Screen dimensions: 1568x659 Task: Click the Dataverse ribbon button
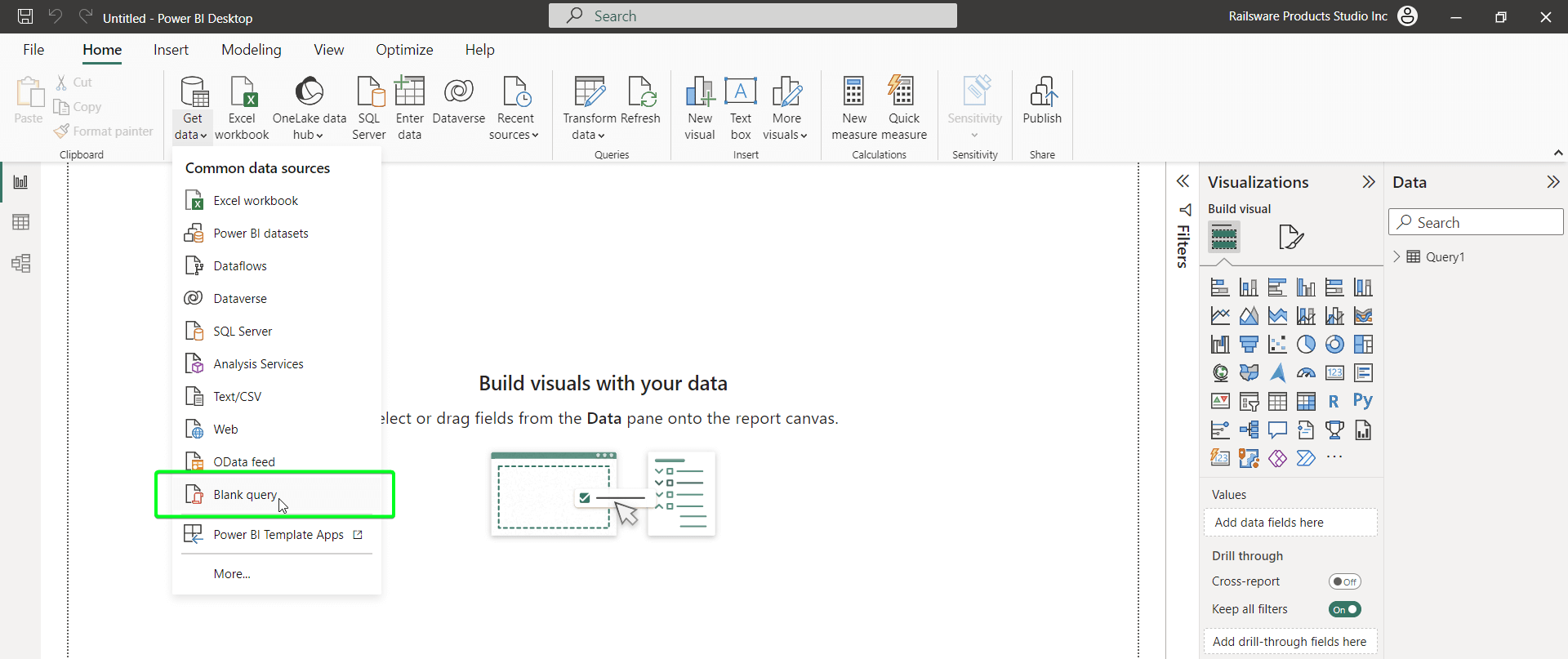[x=459, y=102]
